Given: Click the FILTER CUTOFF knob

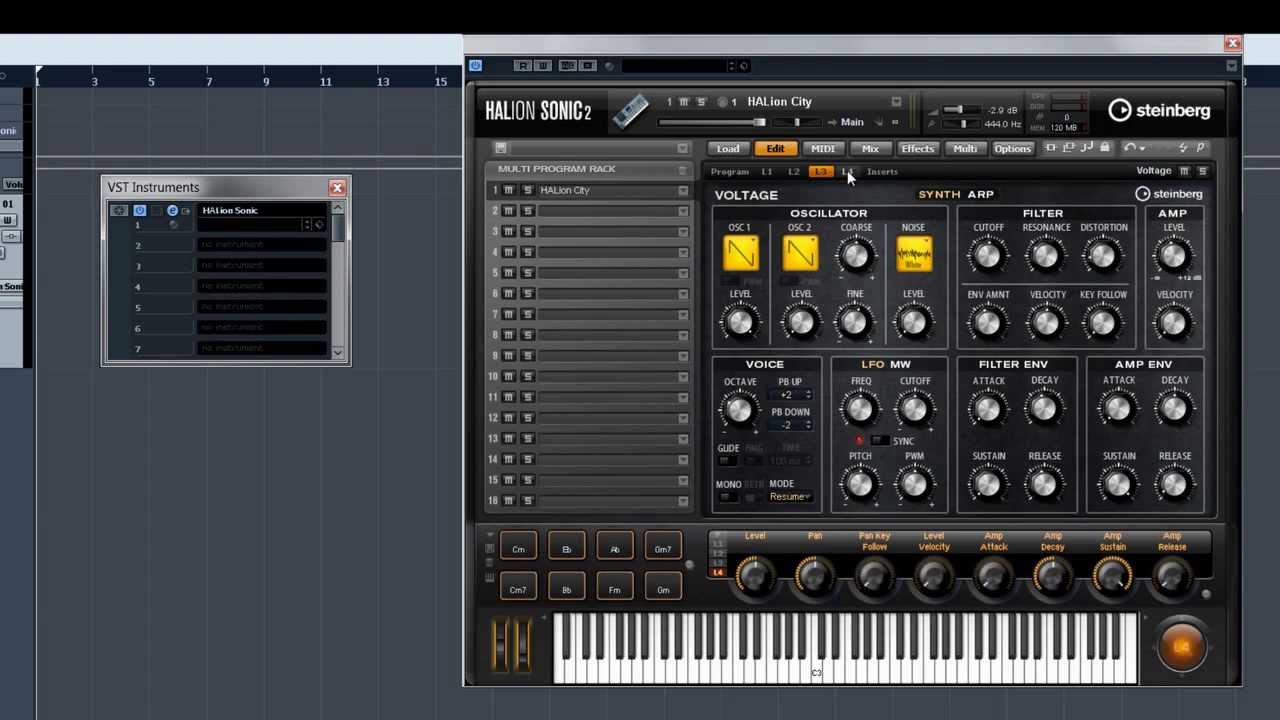Looking at the screenshot, I should point(988,256).
